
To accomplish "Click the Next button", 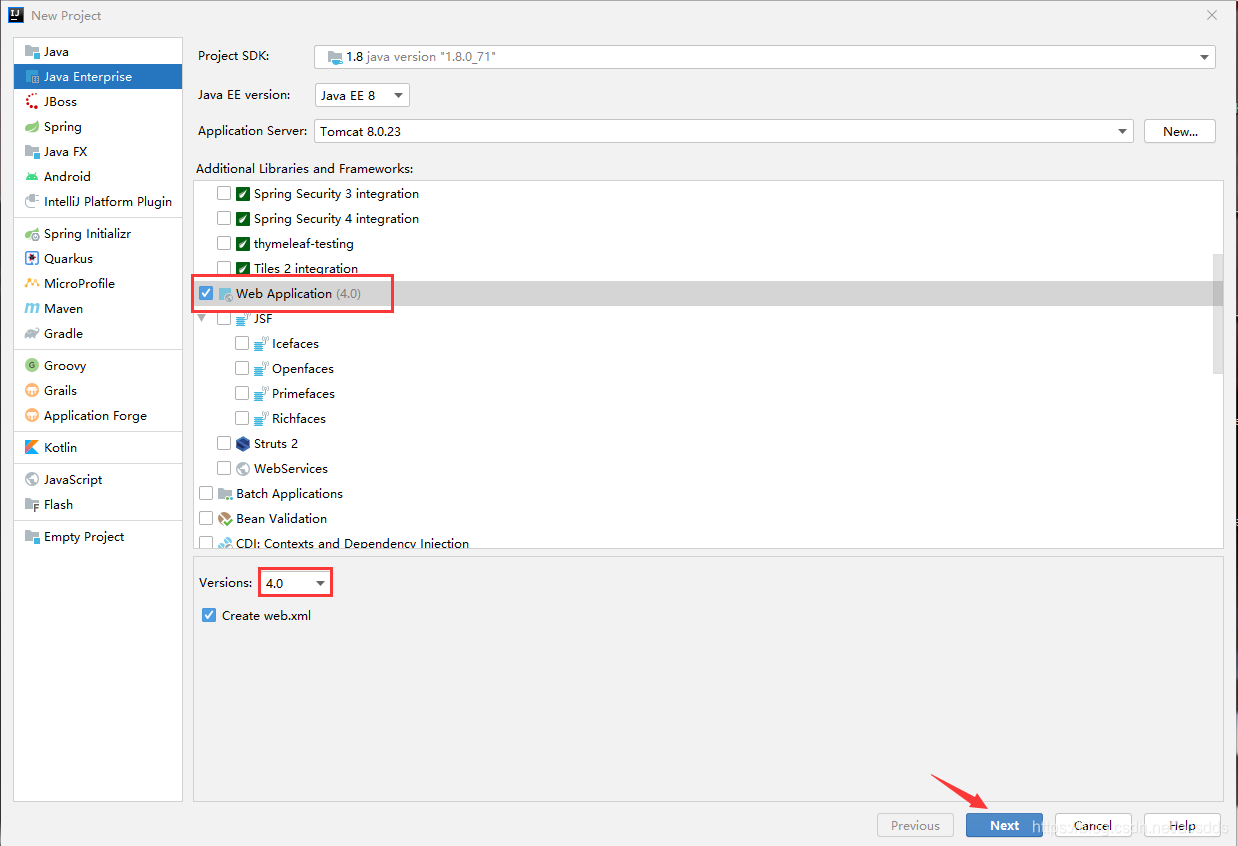I will [1004, 825].
